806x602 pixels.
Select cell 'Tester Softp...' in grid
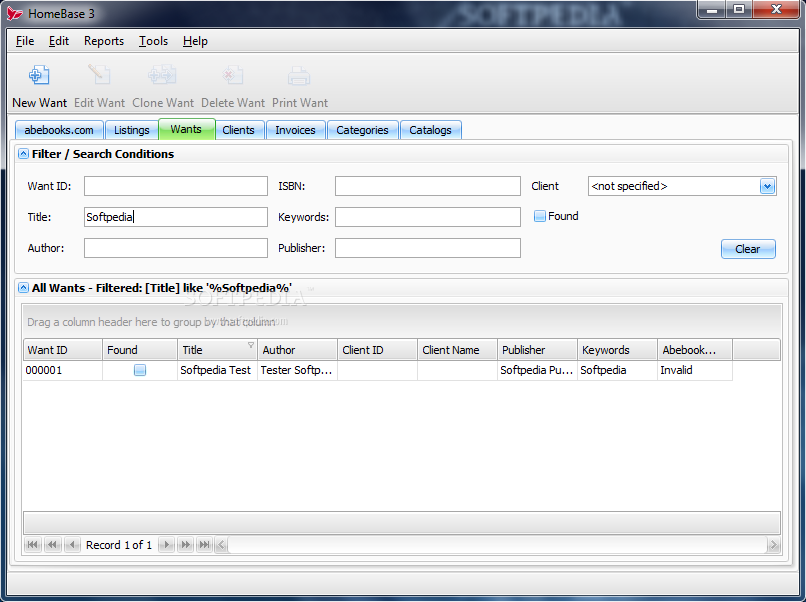(x=297, y=370)
